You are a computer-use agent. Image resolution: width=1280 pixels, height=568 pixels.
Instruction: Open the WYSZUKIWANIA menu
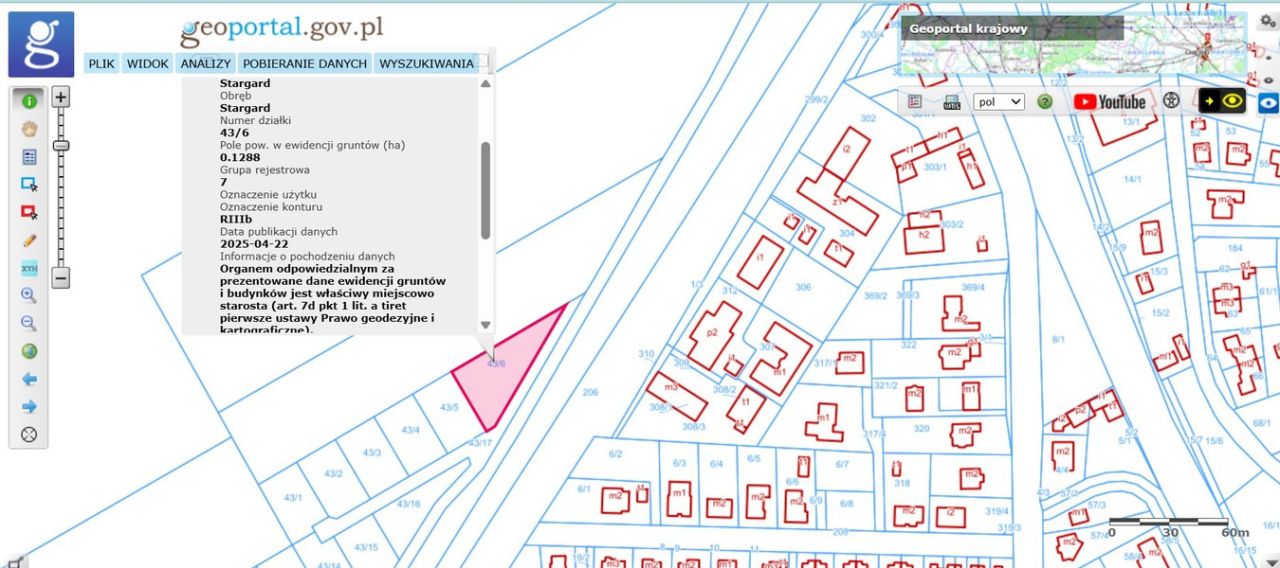pyautogui.click(x=426, y=63)
